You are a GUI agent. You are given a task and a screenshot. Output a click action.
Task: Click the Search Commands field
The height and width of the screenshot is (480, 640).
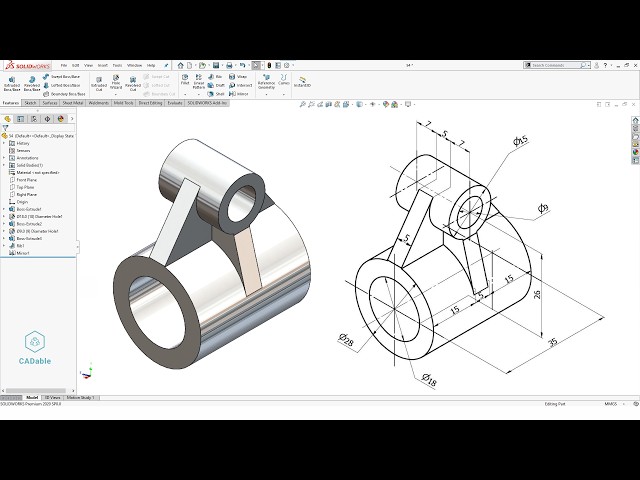click(x=555, y=65)
